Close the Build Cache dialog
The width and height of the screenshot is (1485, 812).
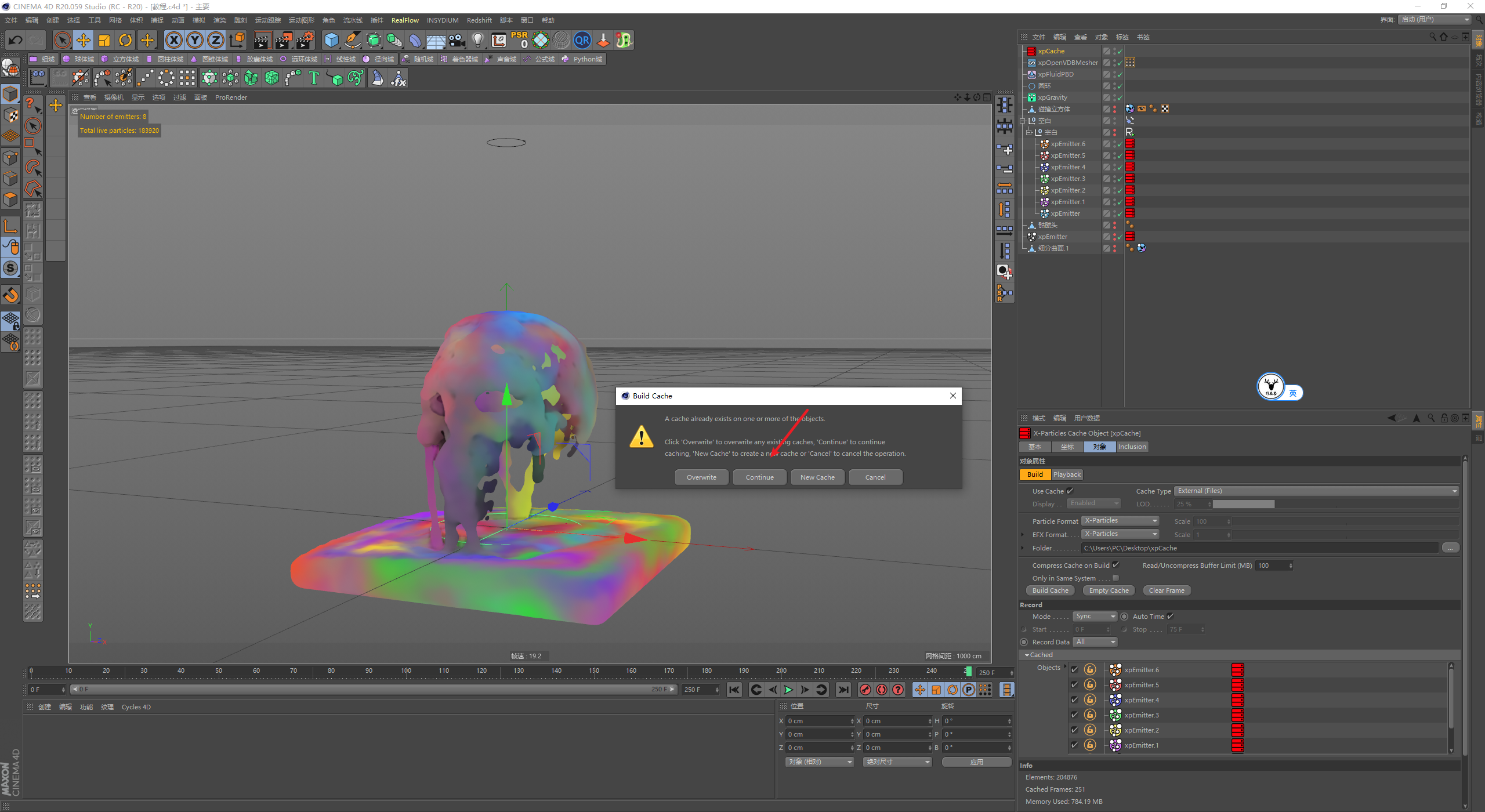[x=952, y=396]
